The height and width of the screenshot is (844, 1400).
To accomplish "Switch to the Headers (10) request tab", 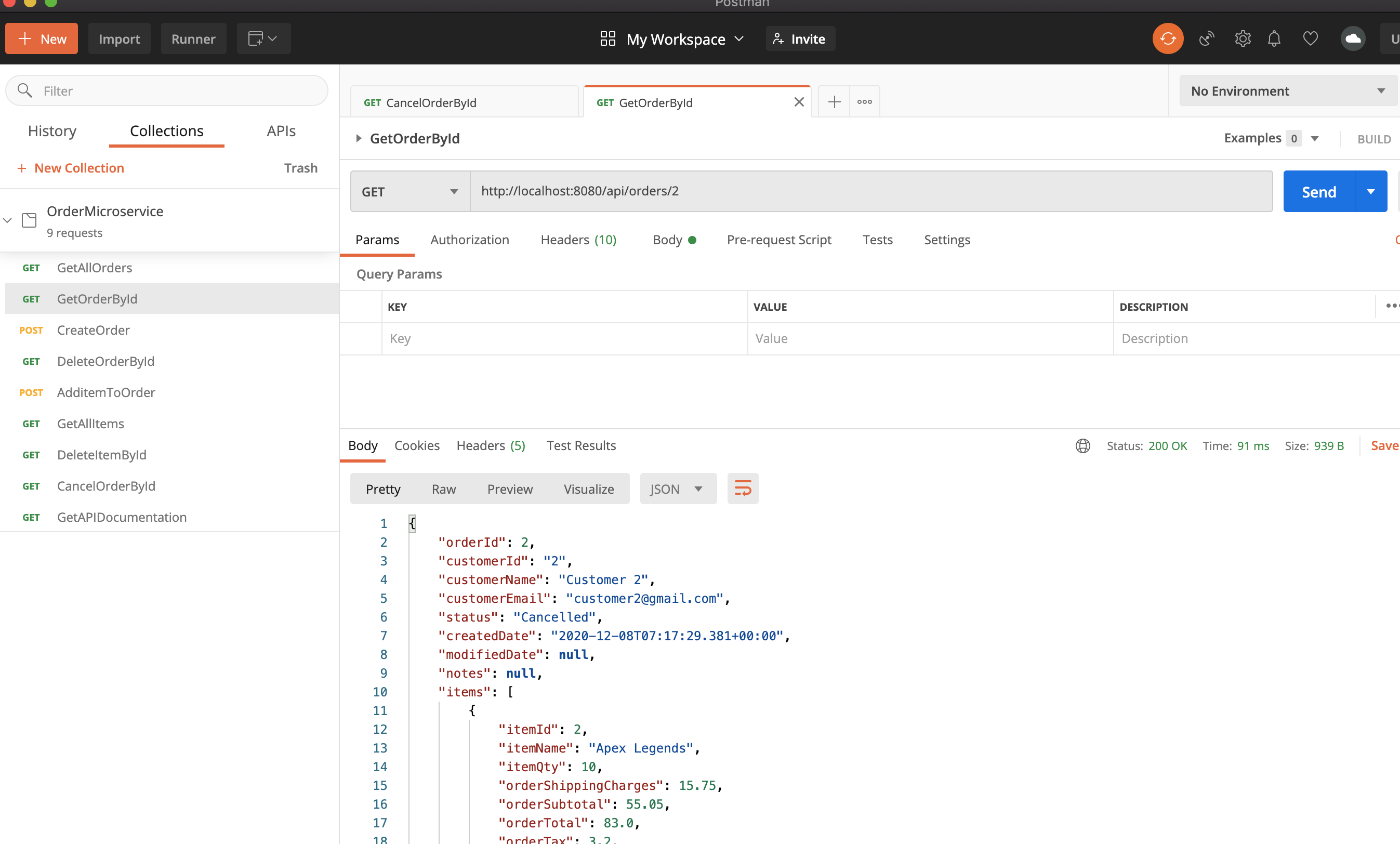I will pos(578,240).
